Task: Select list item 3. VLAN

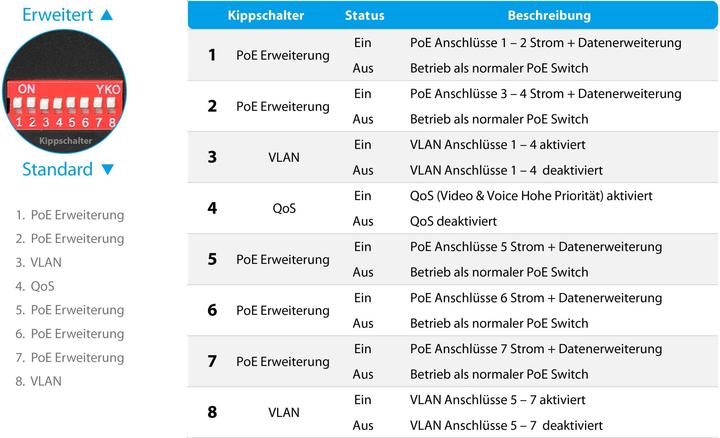Action: pyautogui.click(x=39, y=262)
